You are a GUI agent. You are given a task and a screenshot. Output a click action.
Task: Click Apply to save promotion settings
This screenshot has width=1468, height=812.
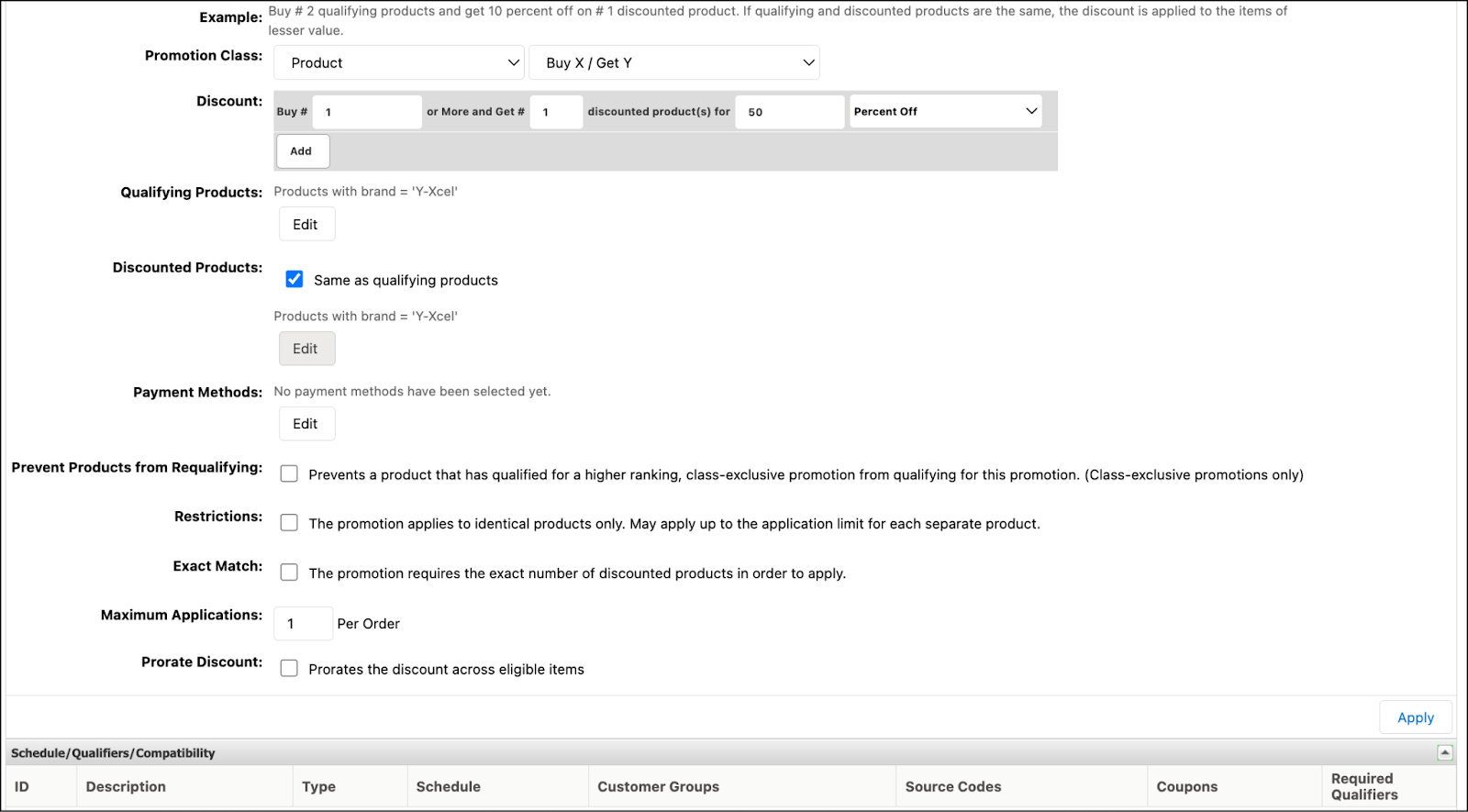(x=1415, y=717)
